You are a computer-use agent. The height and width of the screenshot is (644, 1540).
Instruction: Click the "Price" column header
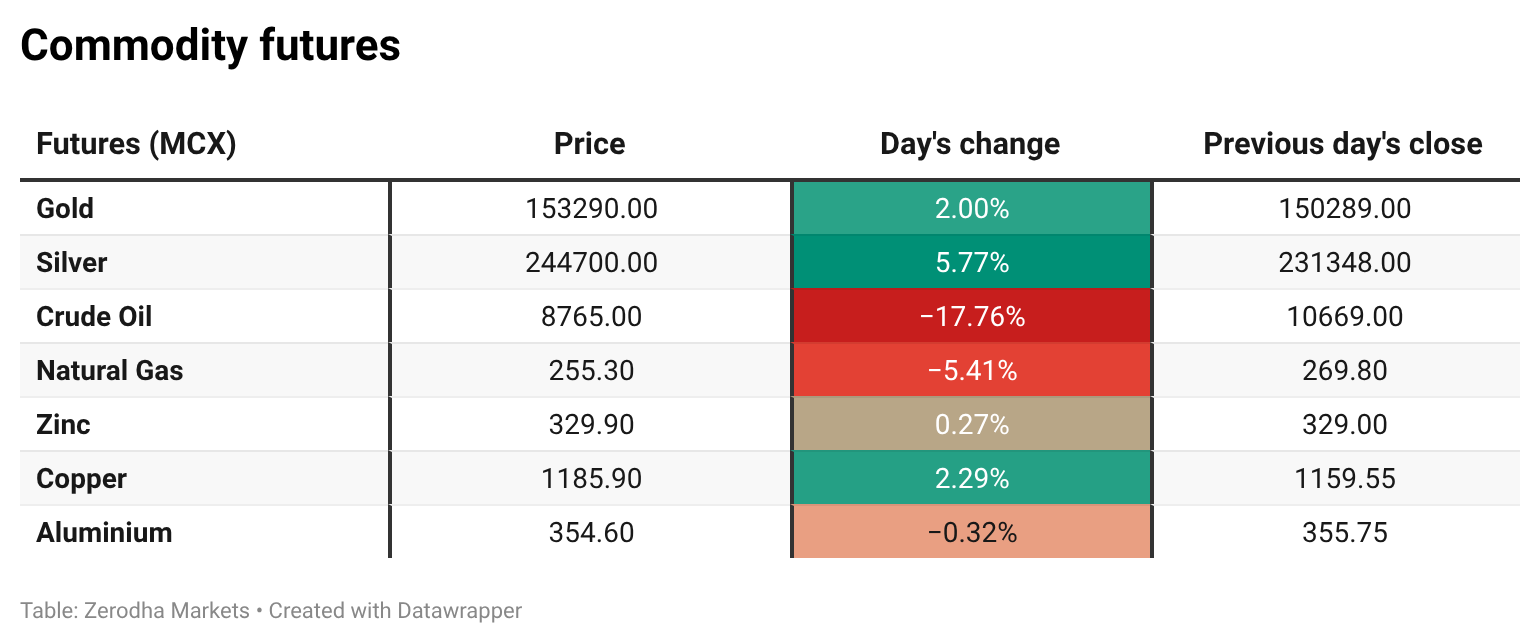pyautogui.click(x=589, y=144)
